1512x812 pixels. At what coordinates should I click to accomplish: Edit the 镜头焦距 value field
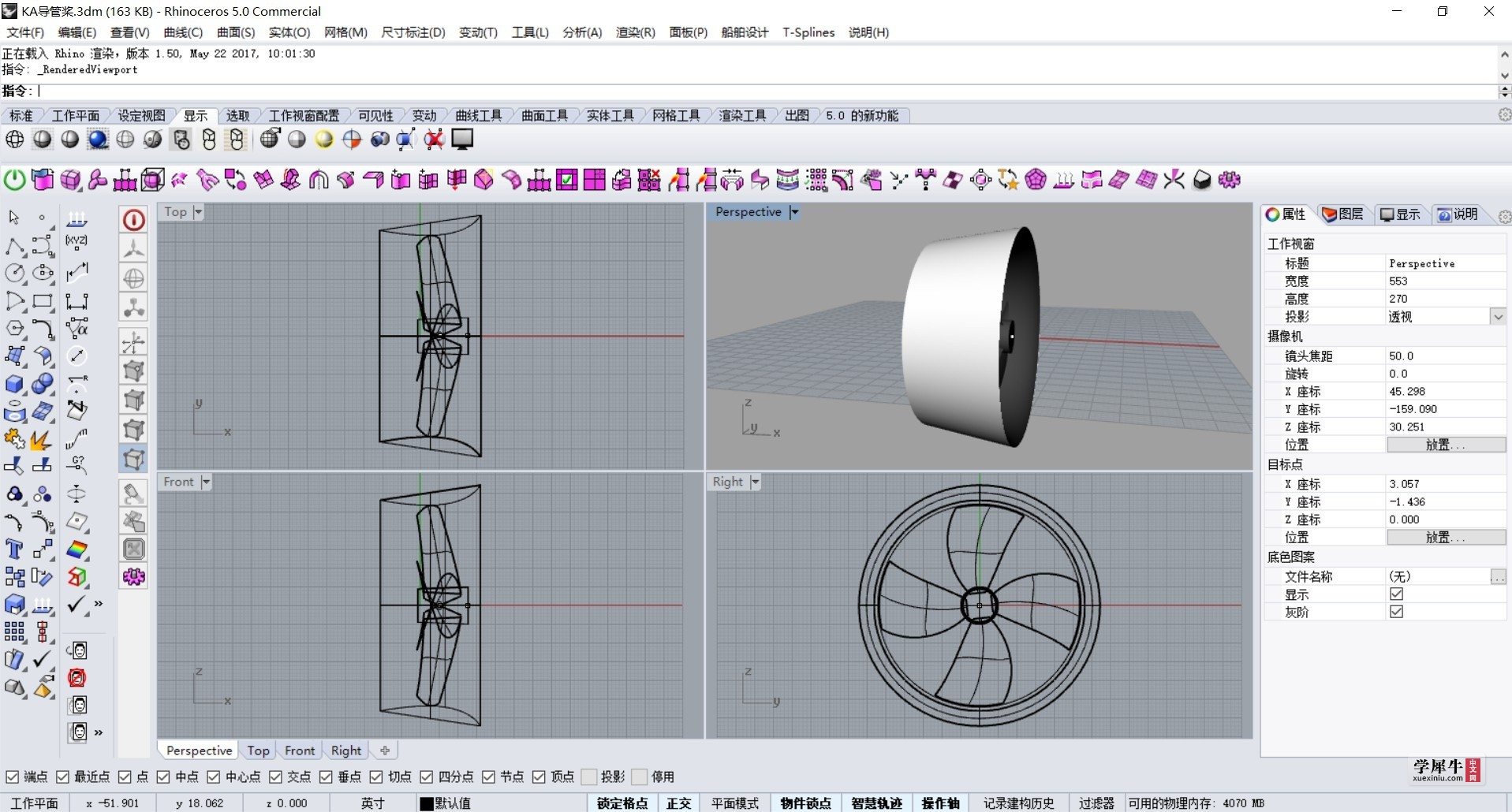(1446, 356)
